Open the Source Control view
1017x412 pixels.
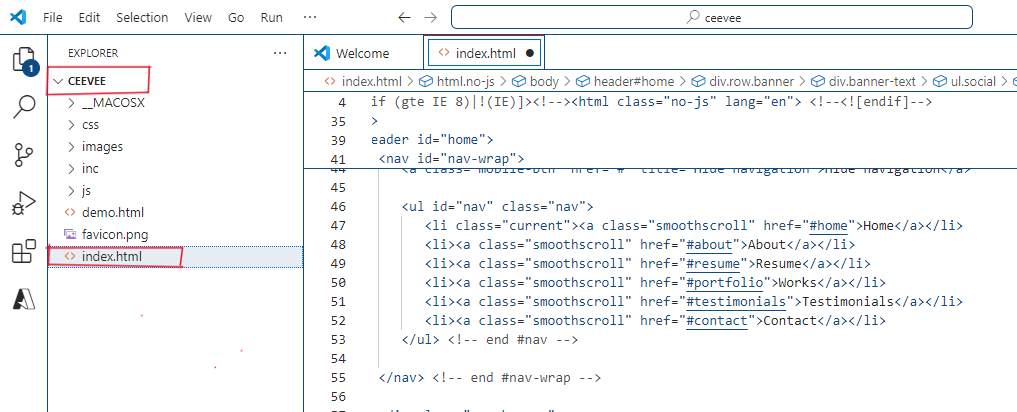(24, 156)
